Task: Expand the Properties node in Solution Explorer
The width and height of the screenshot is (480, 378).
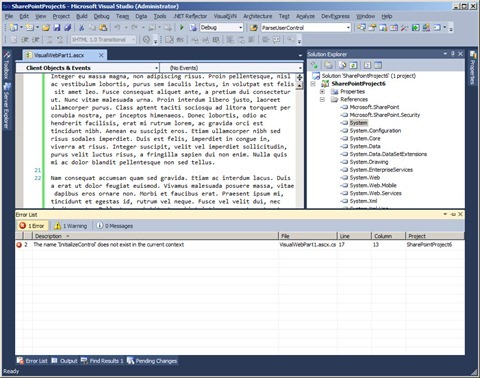Action: click(x=322, y=91)
